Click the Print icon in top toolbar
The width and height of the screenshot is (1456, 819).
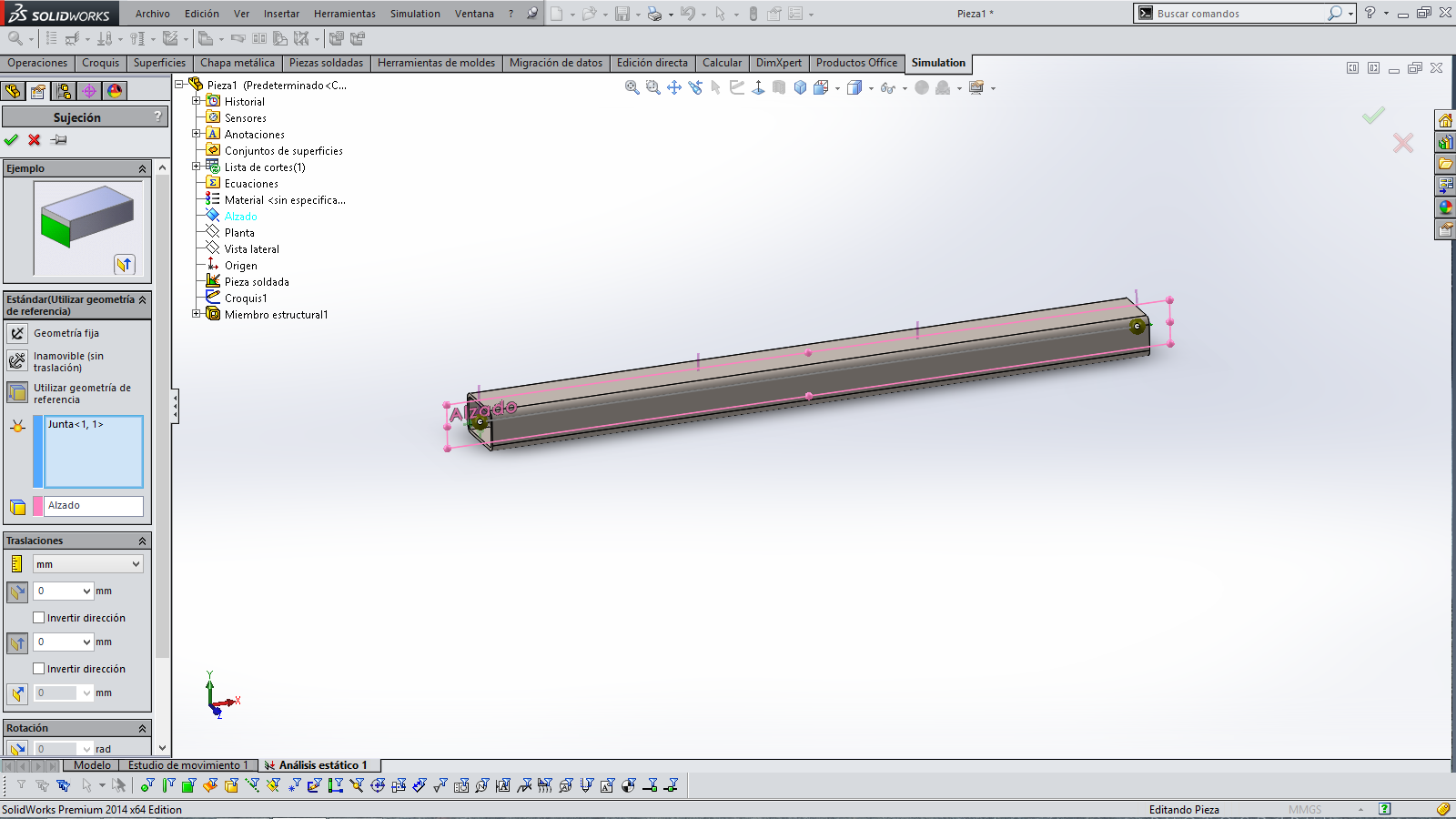[x=654, y=14]
